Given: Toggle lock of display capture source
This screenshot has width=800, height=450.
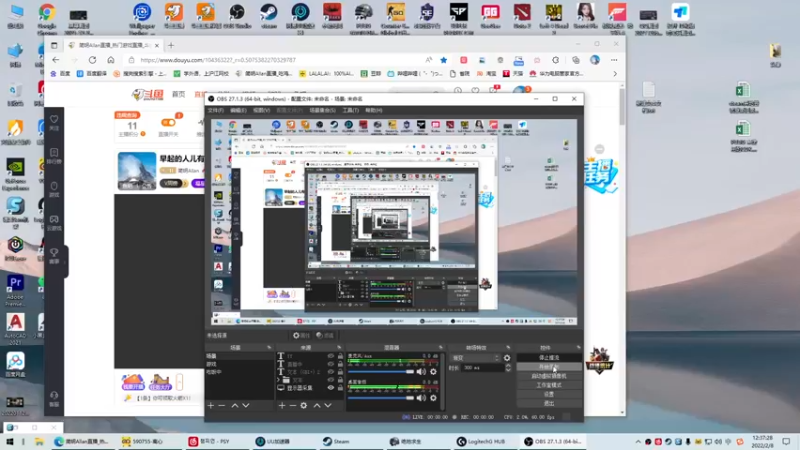Looking at the screenshot, I should pos(340,388).
